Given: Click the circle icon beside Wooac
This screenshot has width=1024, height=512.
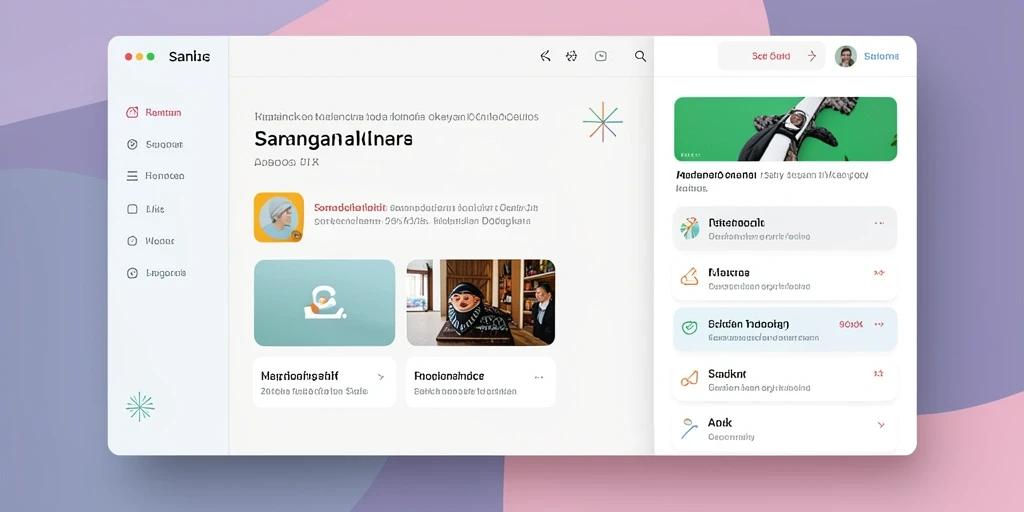Looking at the screenshot, I should coord(132,241).
